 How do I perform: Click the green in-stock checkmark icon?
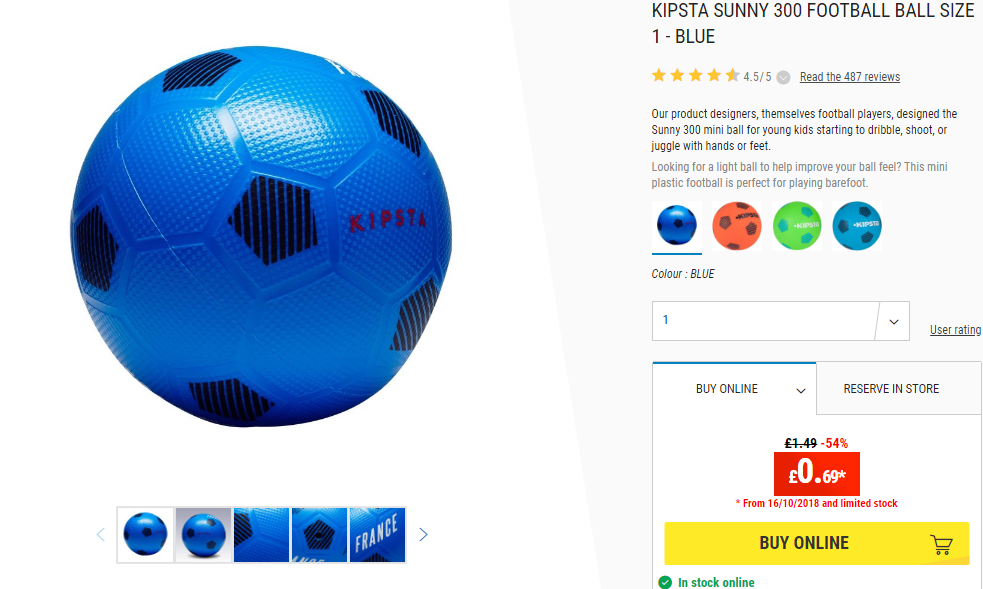point(665,582)
